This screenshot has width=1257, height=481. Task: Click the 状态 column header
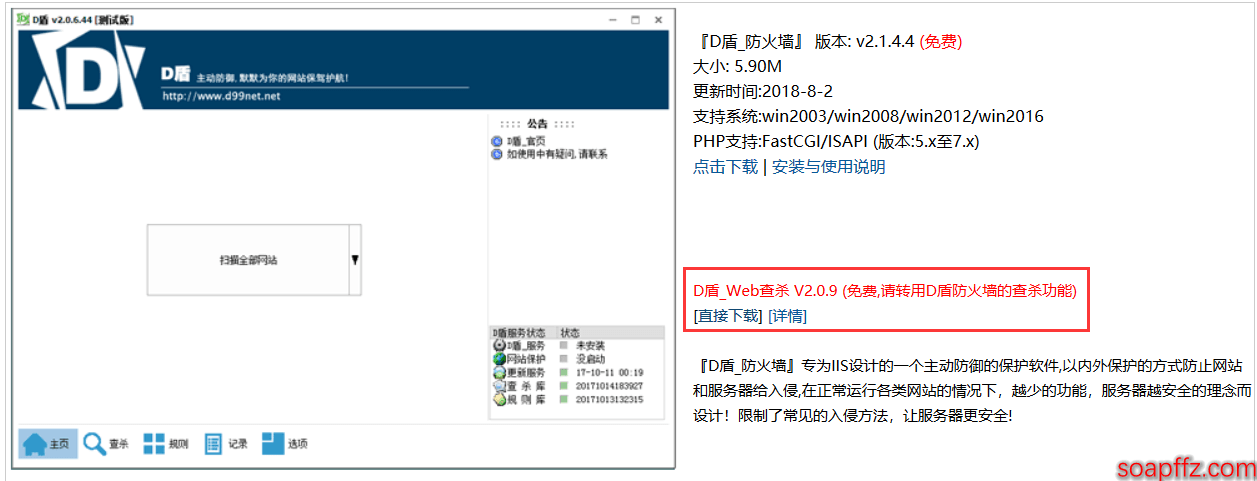coord(610,332)
